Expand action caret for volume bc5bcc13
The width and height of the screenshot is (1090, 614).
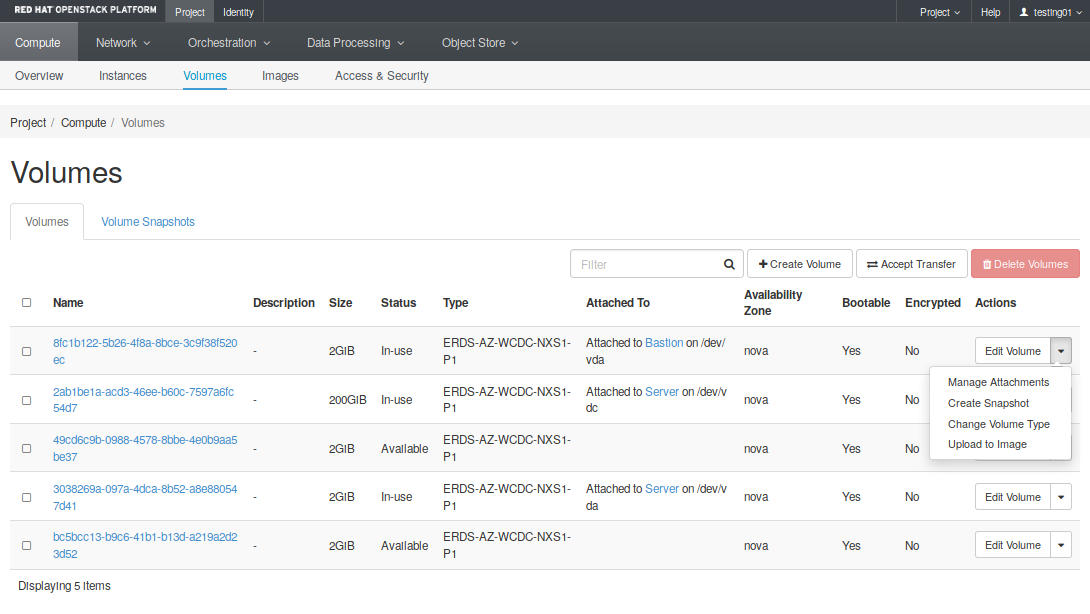tap(1061, 546)
